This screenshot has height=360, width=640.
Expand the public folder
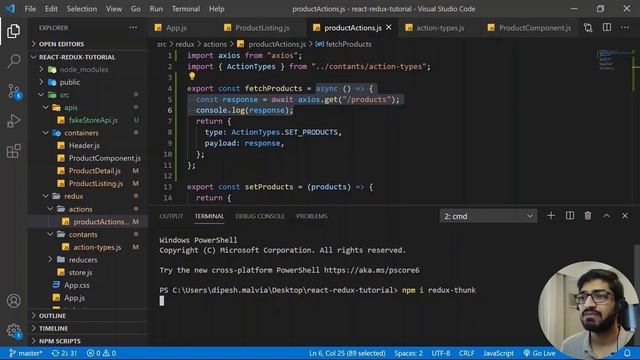tap(88, 82)
